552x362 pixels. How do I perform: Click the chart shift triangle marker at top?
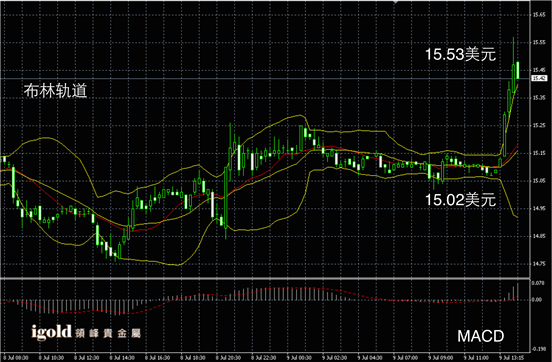(x=395, y=2)
